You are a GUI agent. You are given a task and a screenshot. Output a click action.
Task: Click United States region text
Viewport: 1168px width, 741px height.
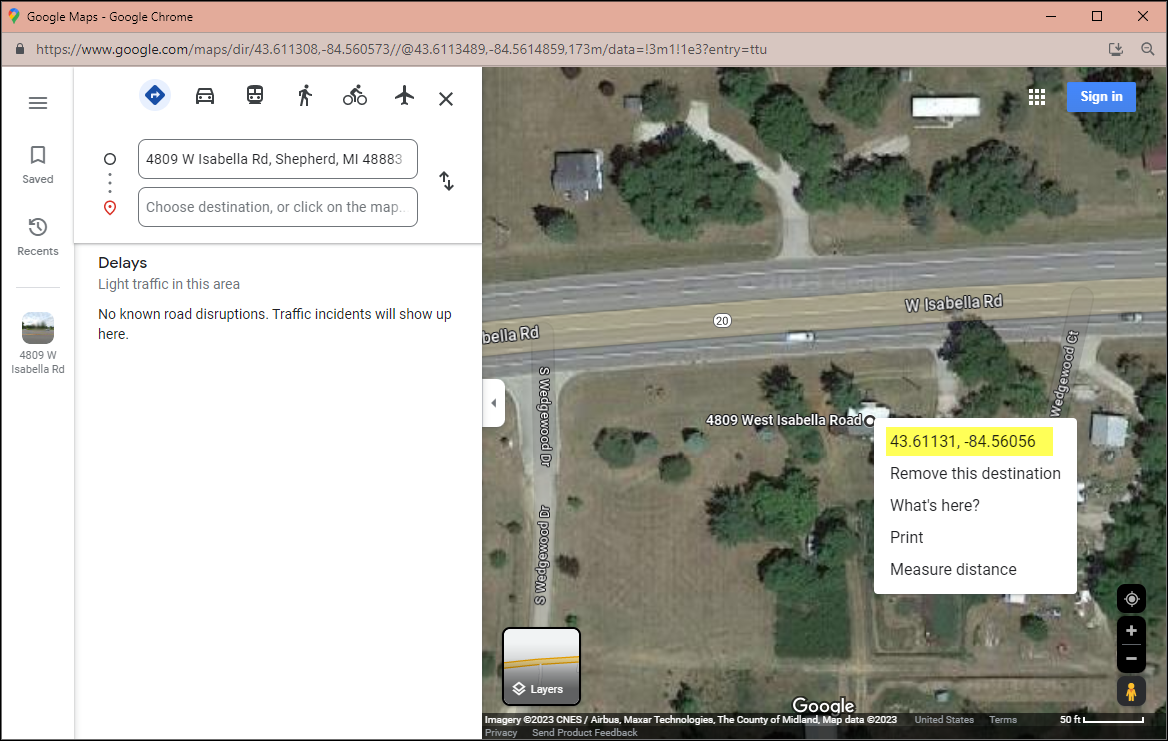click(x=944, y=719)
